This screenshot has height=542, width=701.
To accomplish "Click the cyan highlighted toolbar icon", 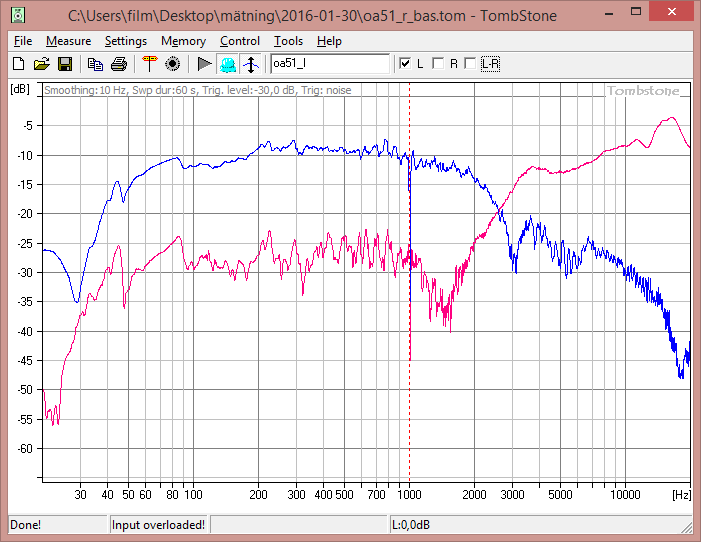I will click(227, 64).
